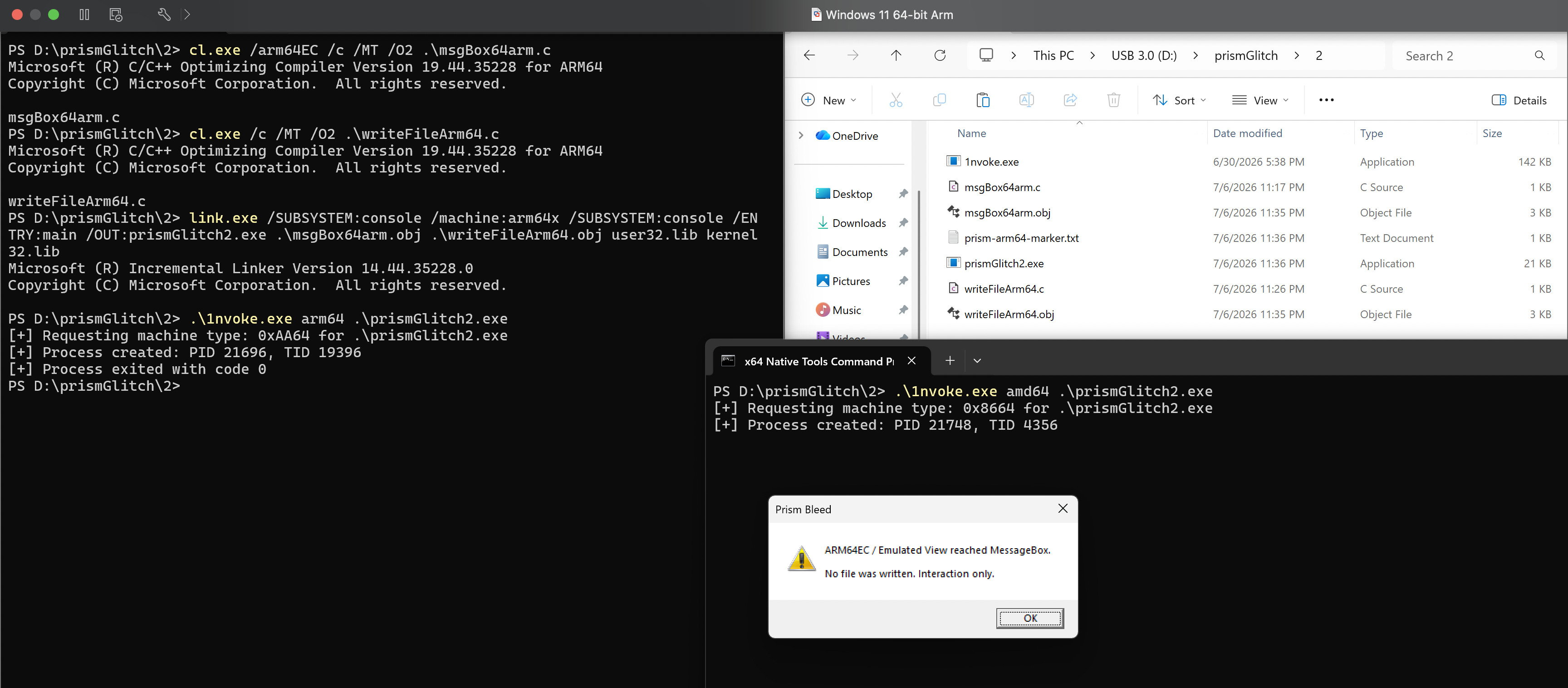The width and height of the screenshot is (1568, 688).
Task: Open a new terminal tab
Action: (x=950, y=361)
